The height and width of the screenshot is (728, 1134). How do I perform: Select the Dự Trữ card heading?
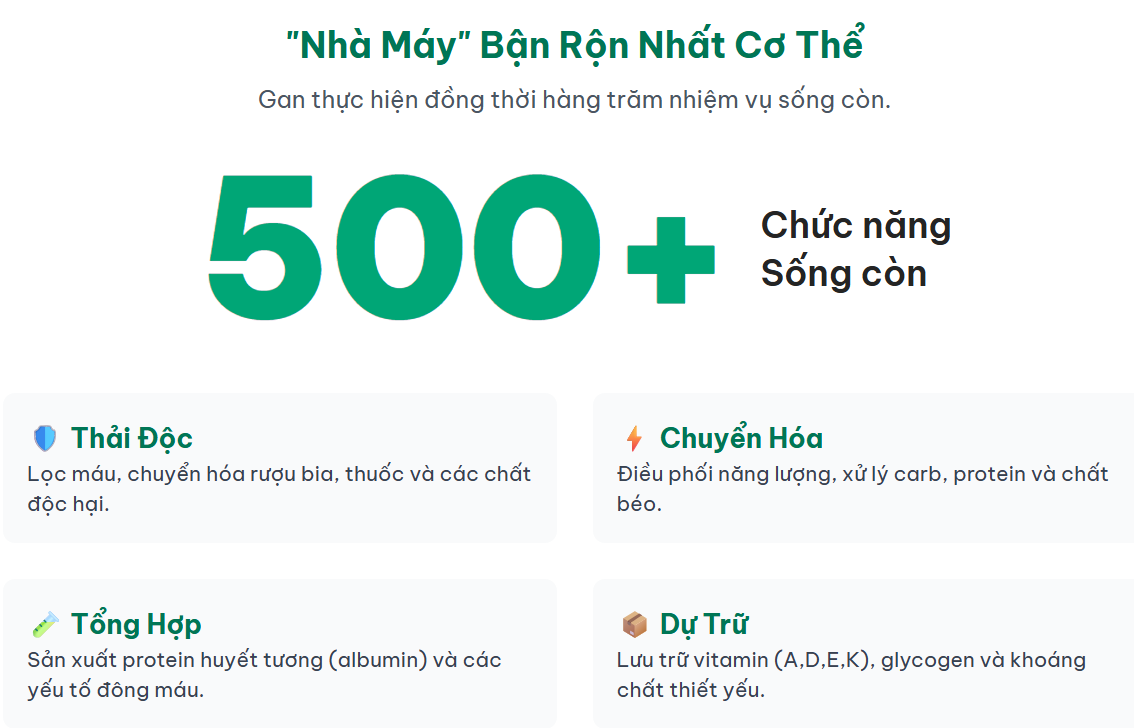pos(704,625)
